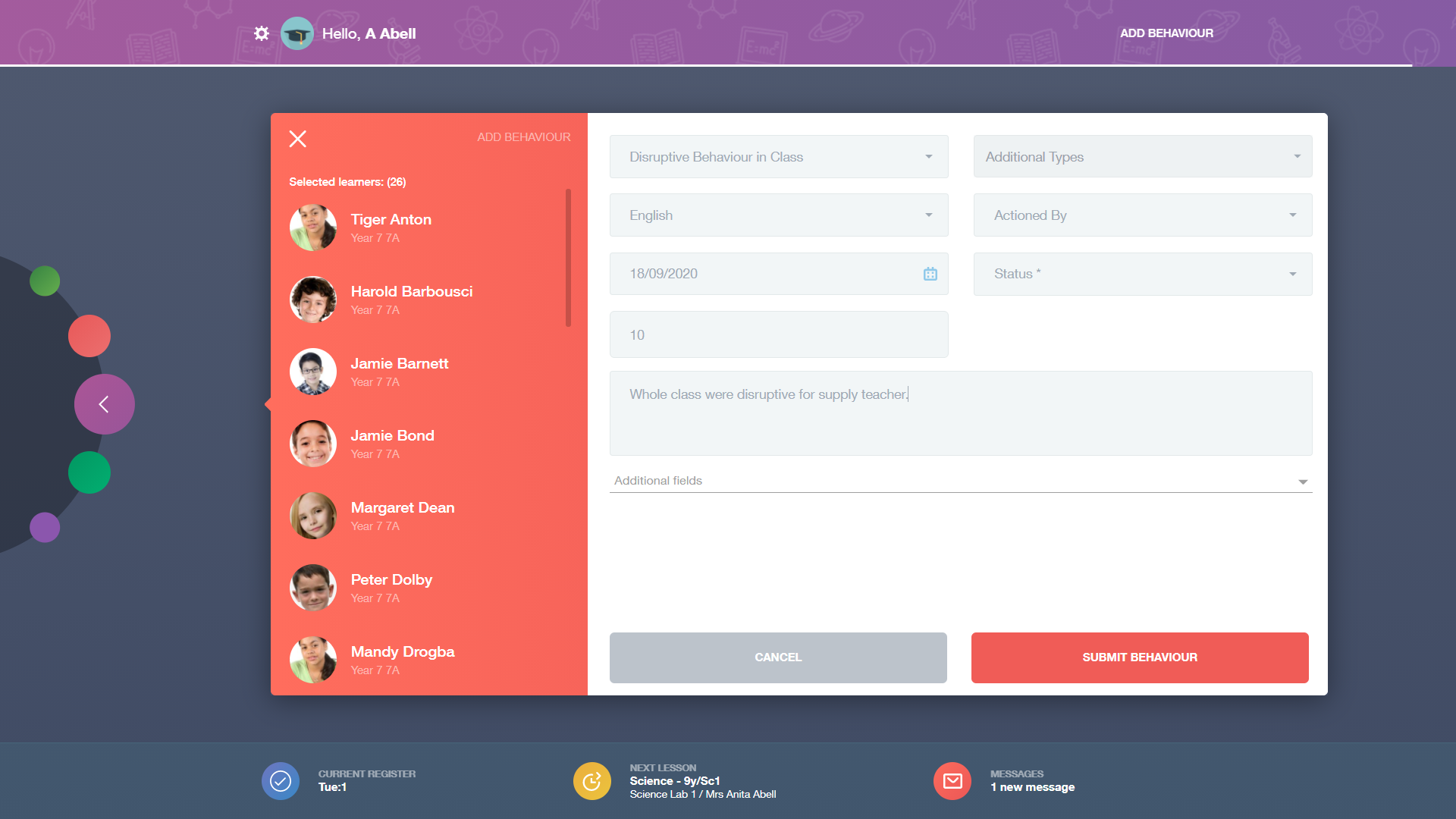Cancel the behaviour entry

coord(778,657)
